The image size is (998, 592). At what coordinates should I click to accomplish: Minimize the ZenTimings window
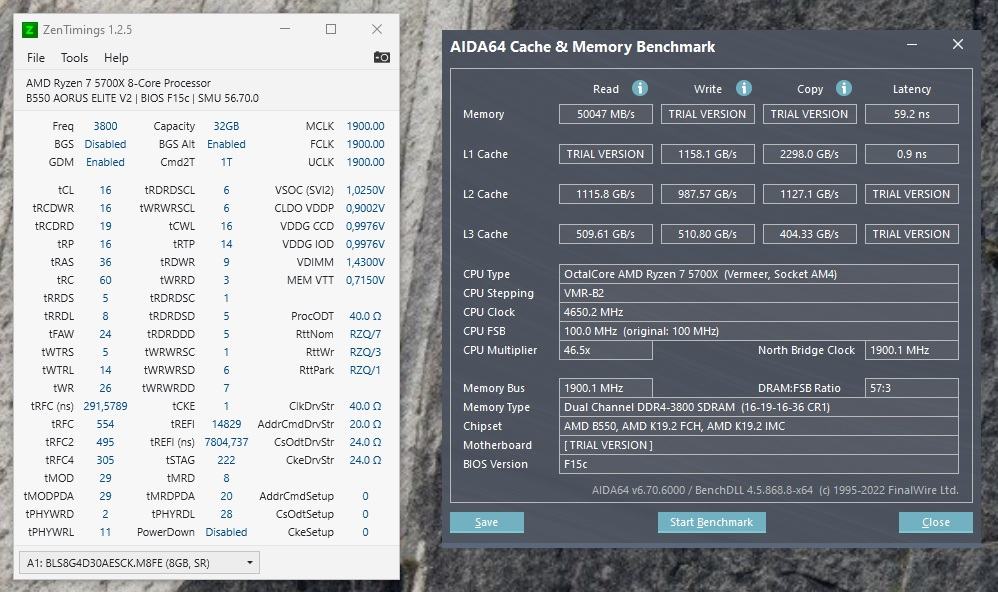[x=285, y=29]
